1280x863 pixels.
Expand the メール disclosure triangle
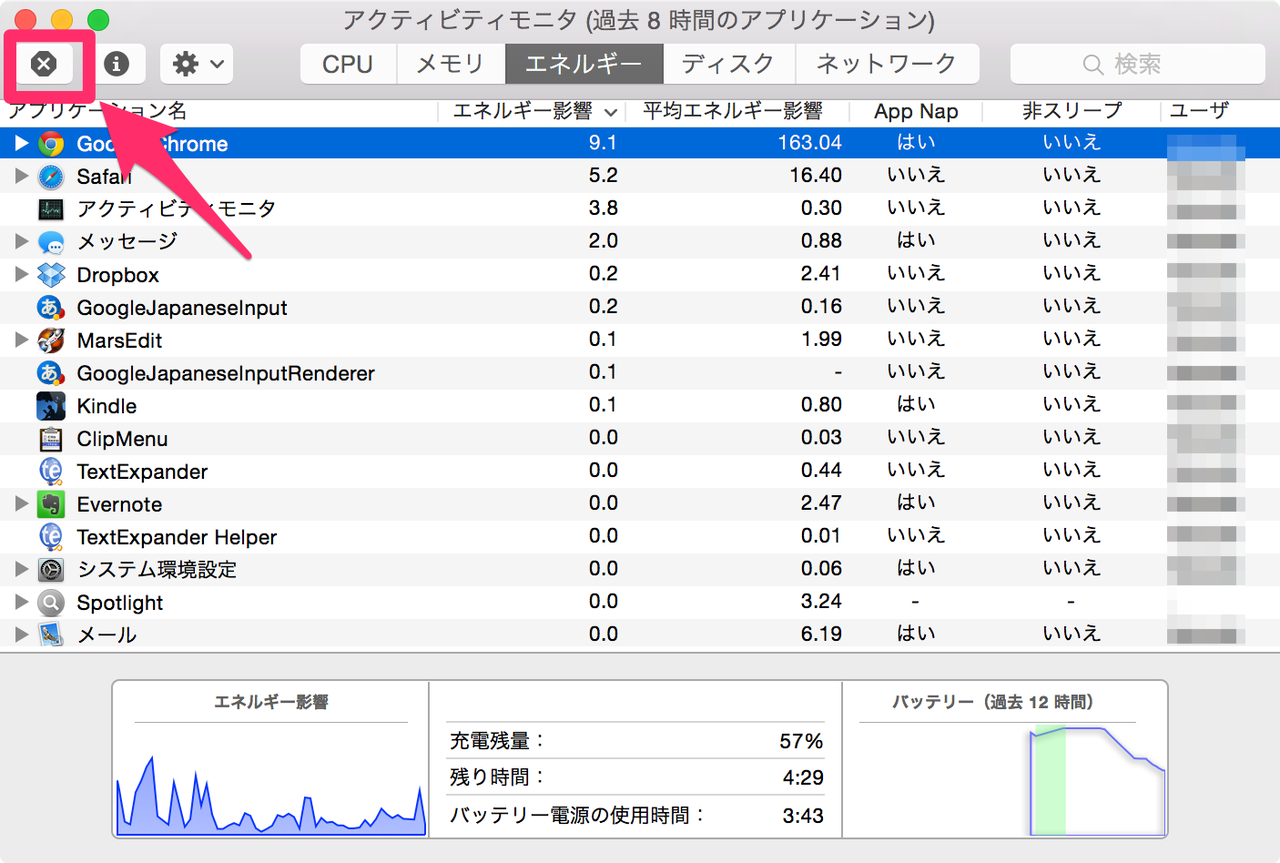click(22, 634)
